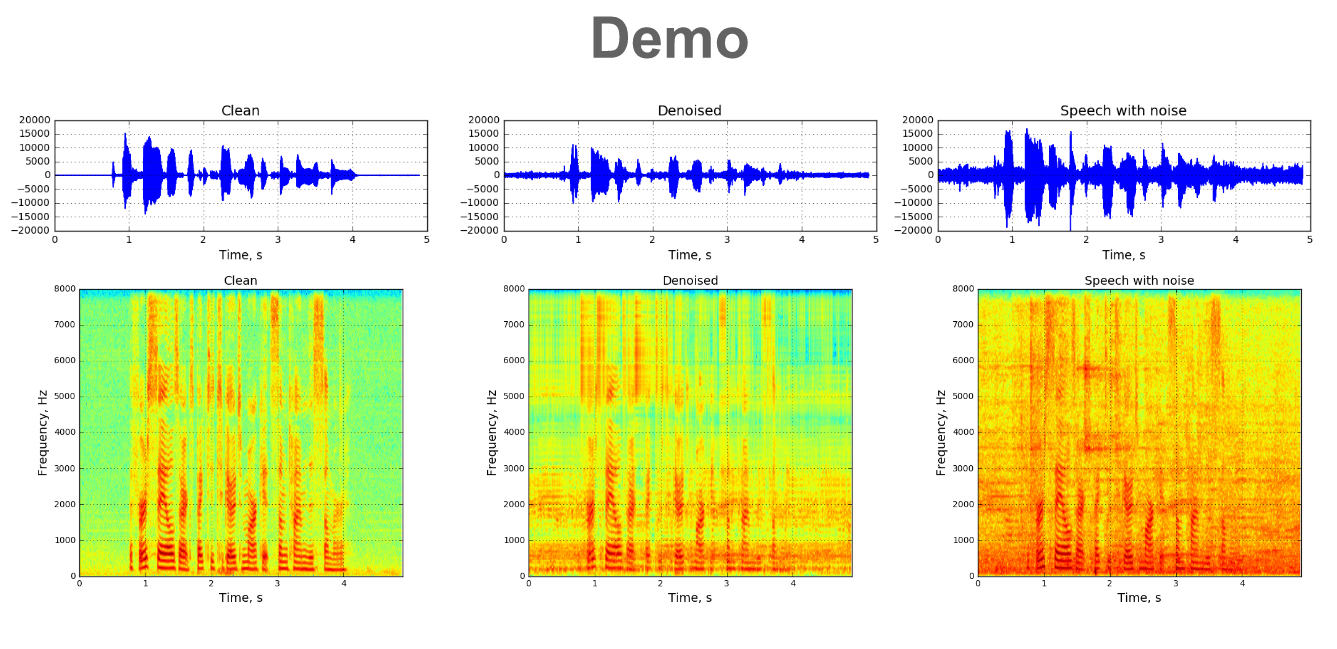Click the Clean title above the waveform
Image resolution: width=1337 pixels, height=649 pixels.
point(240,111)
